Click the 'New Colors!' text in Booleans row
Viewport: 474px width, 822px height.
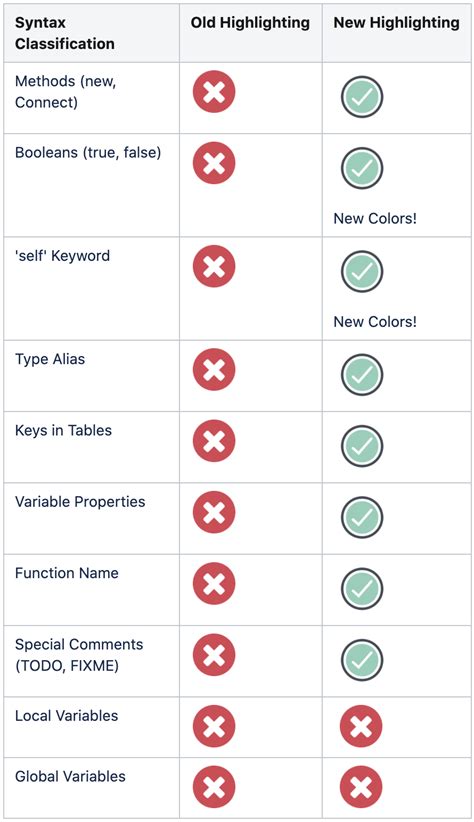point(375,218)
